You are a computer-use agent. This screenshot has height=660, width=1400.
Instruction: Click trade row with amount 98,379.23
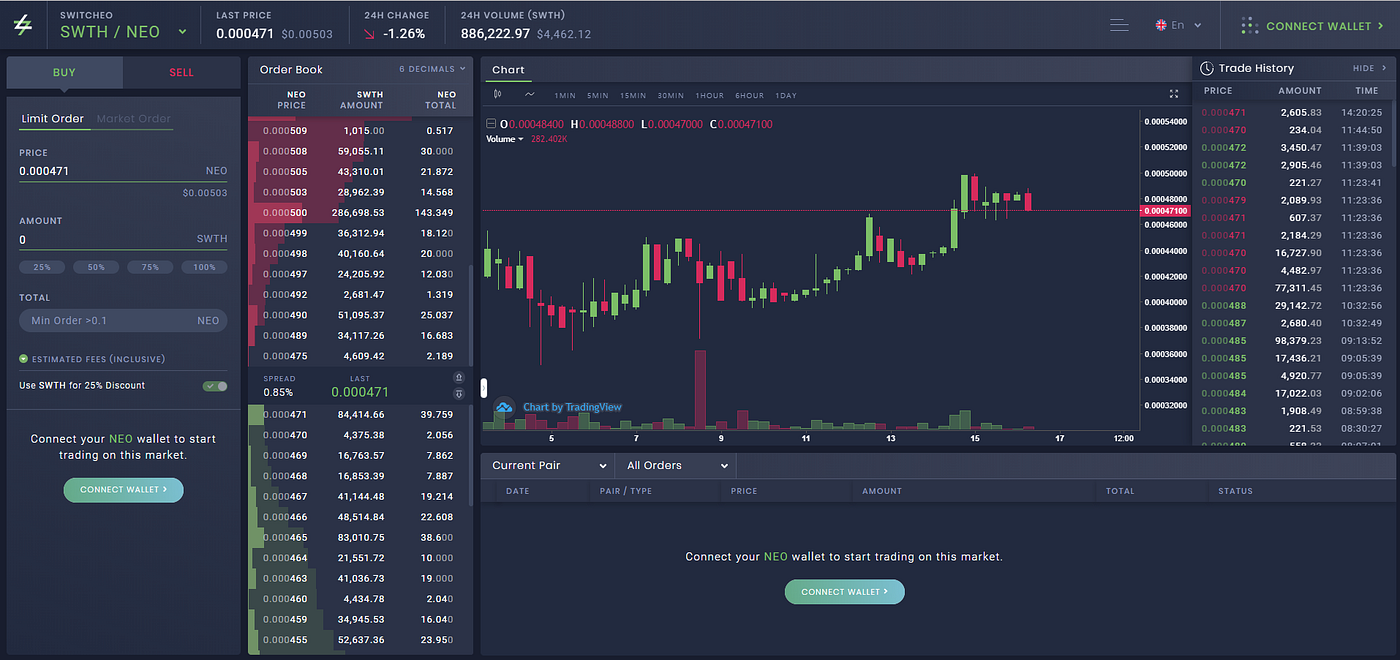[1293, 341]
